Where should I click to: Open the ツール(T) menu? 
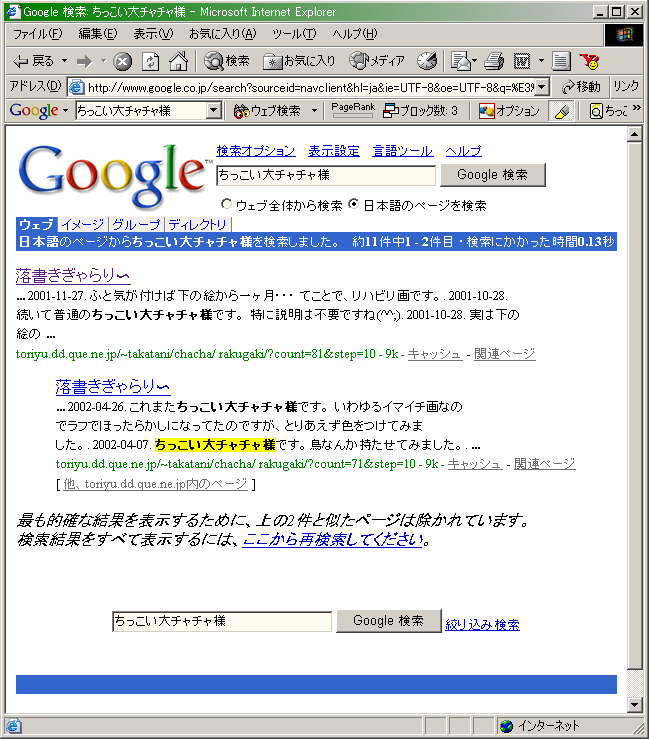click(x=294, y=34)
